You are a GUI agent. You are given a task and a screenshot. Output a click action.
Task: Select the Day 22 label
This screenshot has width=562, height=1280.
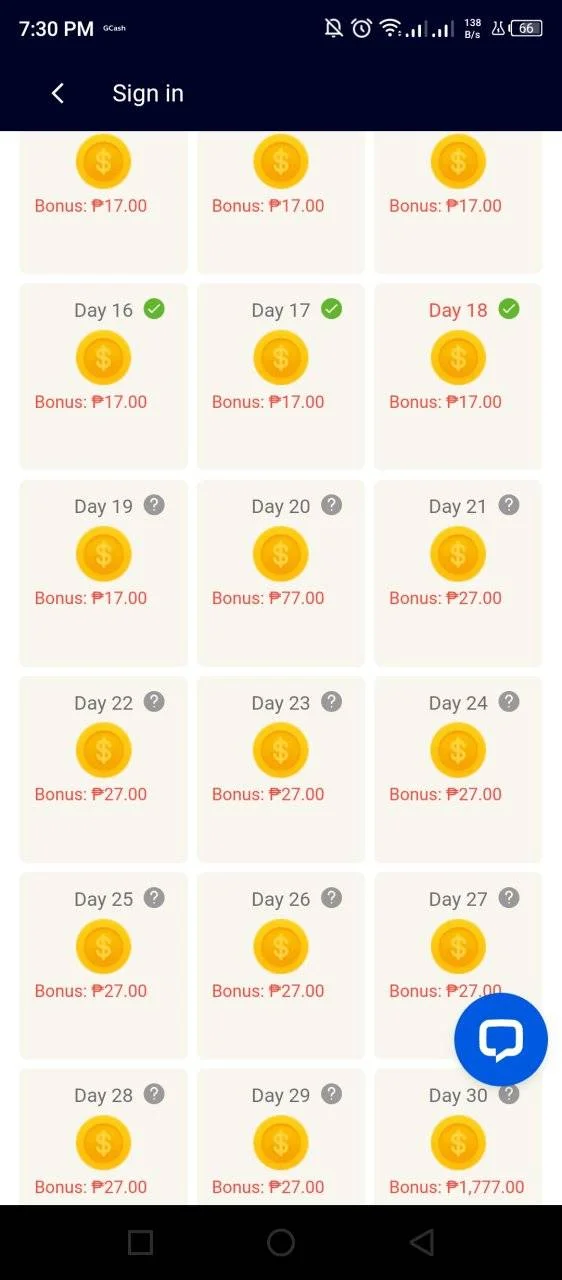[x=103, y=703]
